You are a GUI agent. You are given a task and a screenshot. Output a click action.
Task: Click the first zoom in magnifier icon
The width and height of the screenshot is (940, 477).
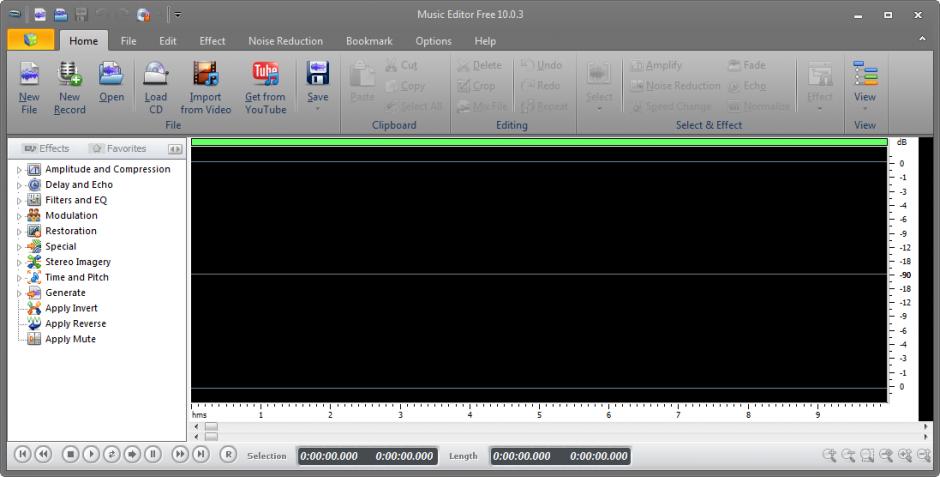(x=829, y=455)
